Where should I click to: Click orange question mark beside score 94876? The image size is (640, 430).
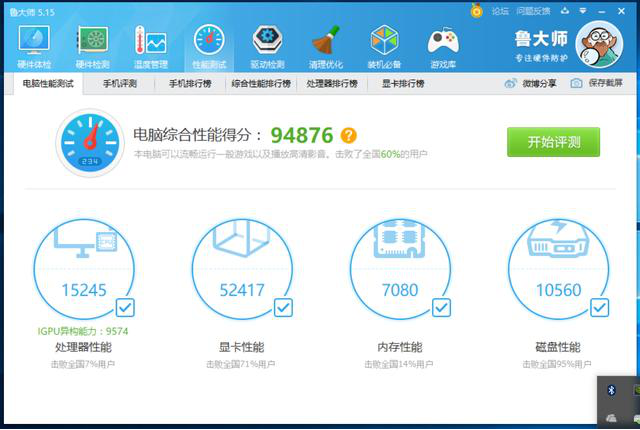[348, 135]
